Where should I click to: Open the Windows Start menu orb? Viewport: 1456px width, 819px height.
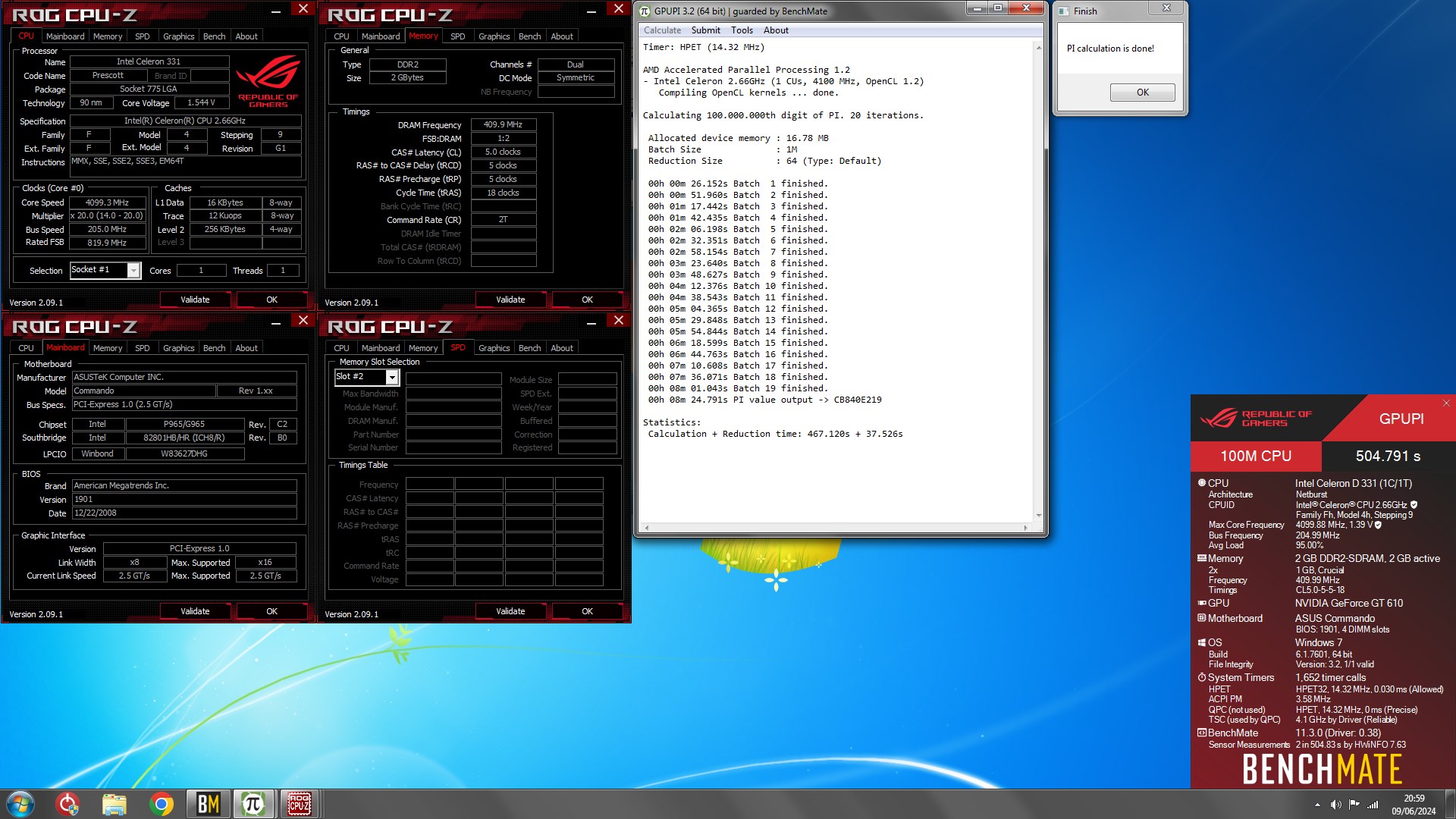pos(20,804)
